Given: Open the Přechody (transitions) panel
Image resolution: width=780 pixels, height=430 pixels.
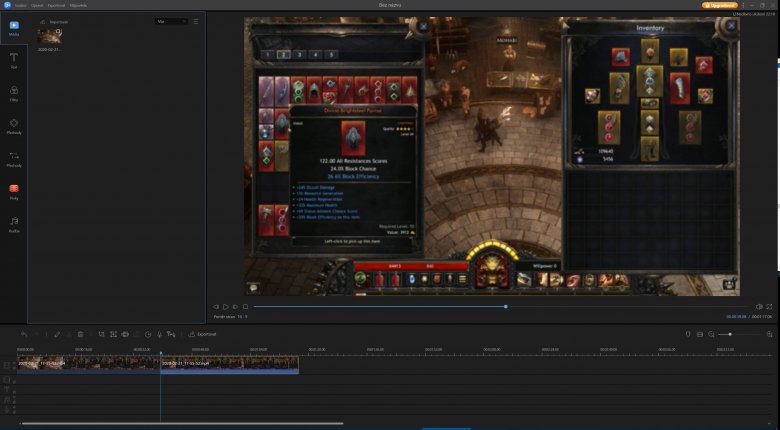Looking at the screenshot, I should [x=14, y=159].
